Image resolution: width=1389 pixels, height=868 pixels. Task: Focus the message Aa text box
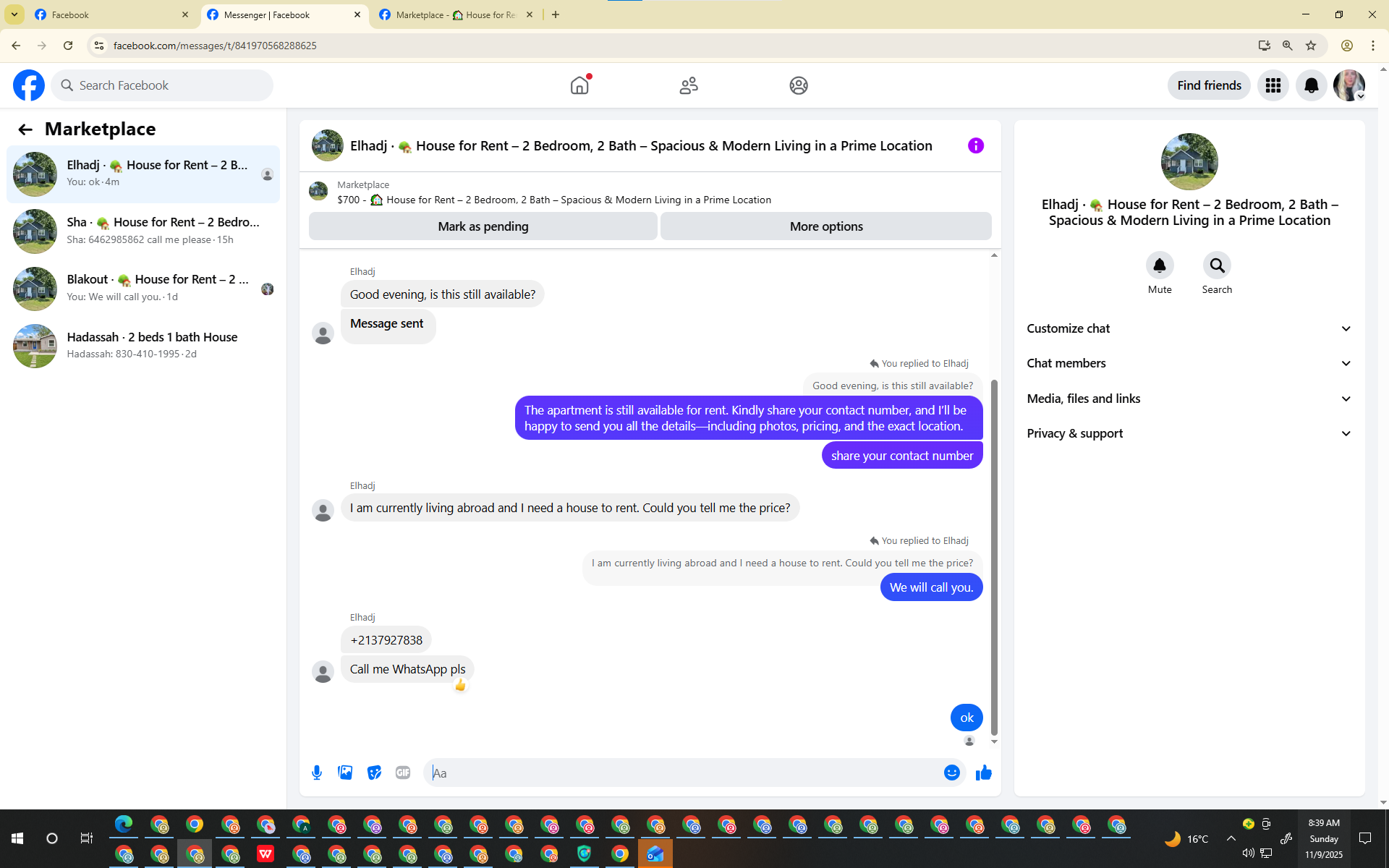684,773
